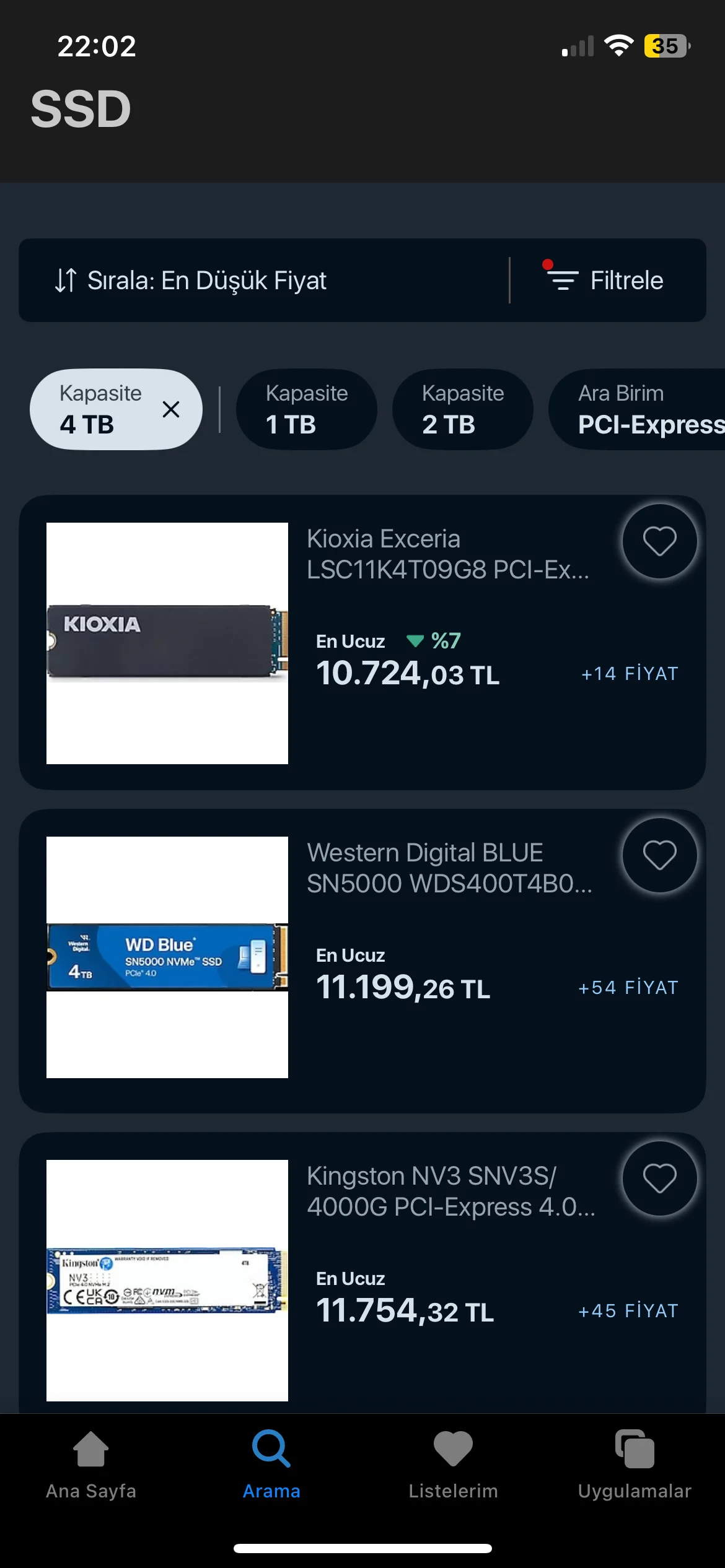Toggle the Kapasite 1 TB filter chip
This screenshot has height=1568, width=725.
pos(307,409)
